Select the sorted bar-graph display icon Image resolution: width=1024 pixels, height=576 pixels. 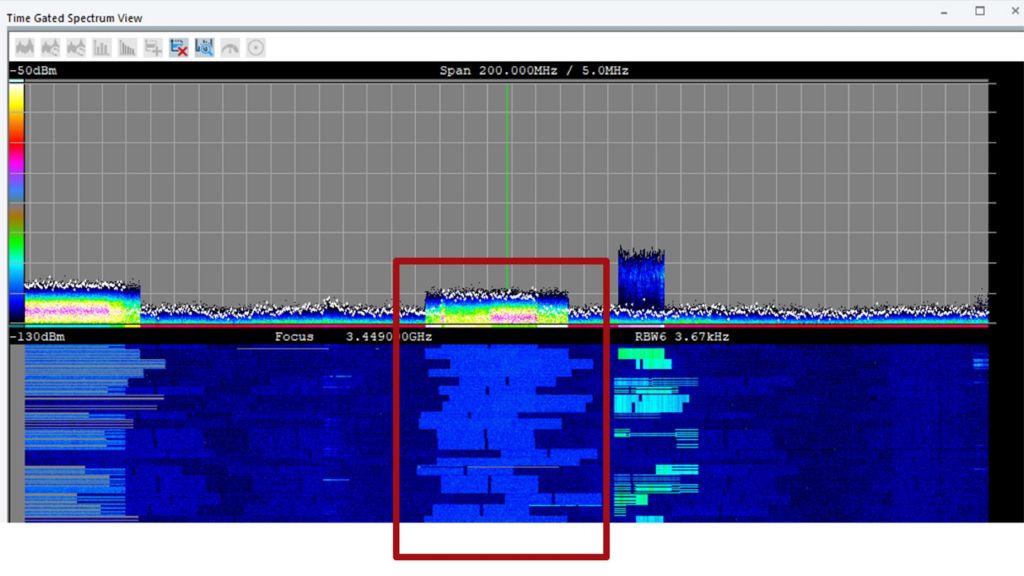pos(126,47)
